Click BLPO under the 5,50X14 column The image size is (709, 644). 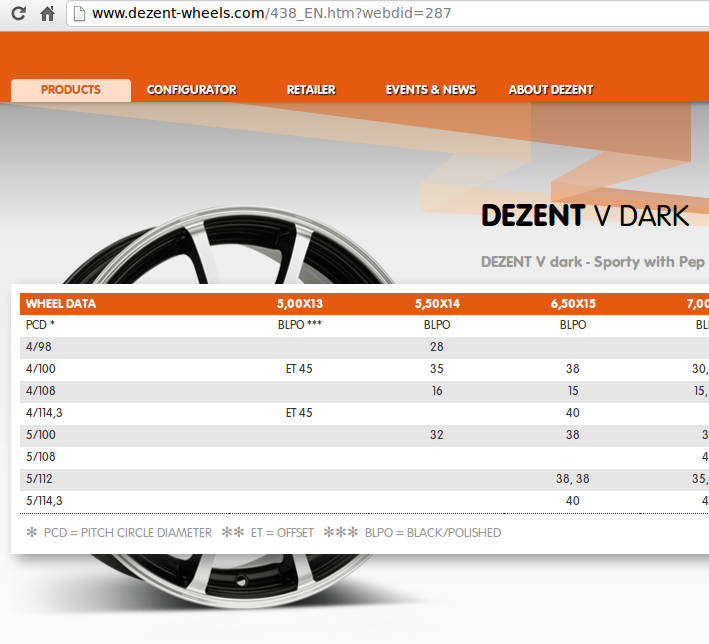pos(437,325)
